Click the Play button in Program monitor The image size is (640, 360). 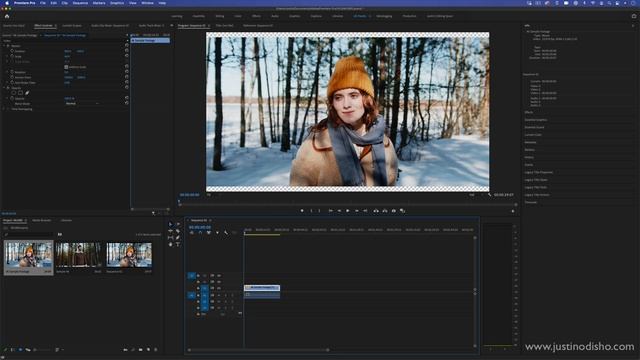348,211
